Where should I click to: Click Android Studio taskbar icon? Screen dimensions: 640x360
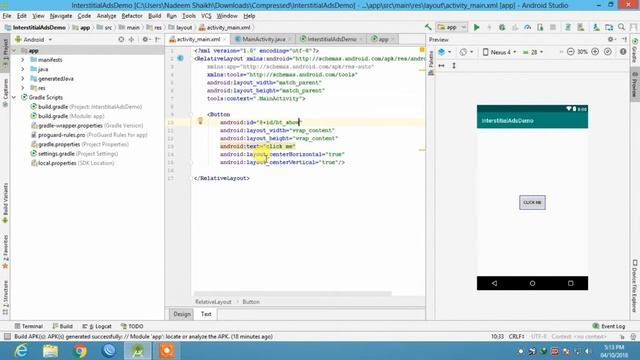pyautogui.click(x=138, y=351)
